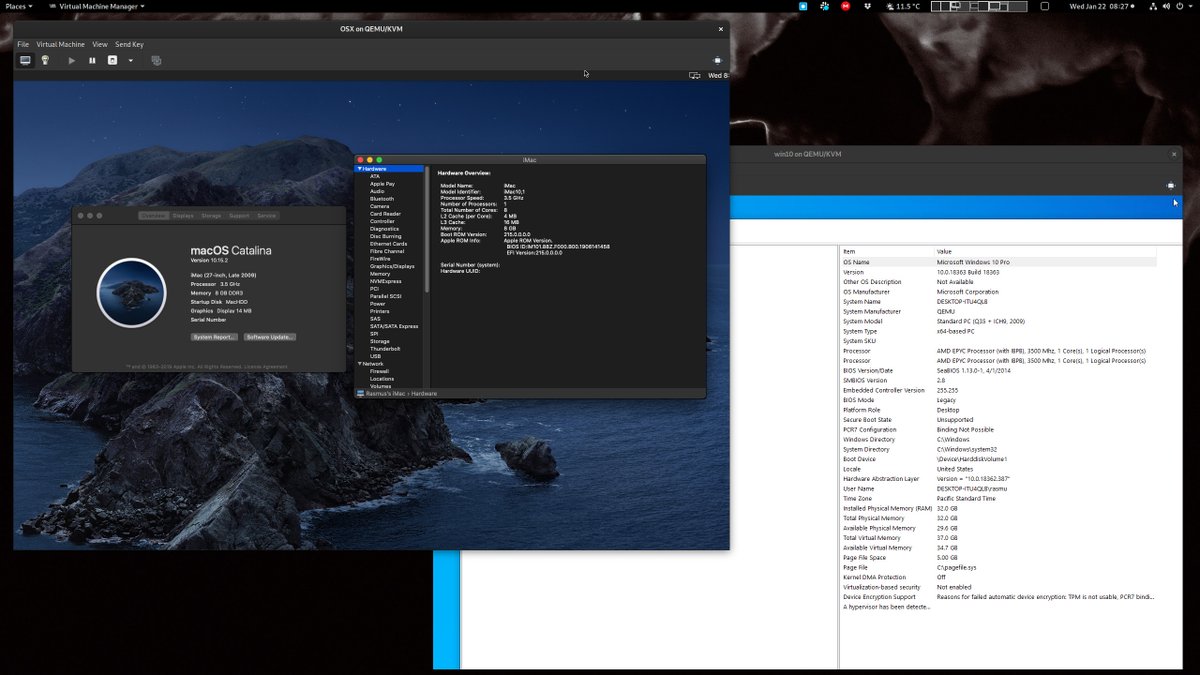Viewport: 1200px width, 675px height.
Task: Select Diagnostics in hardware list
Action: click(x=385, y=229)
